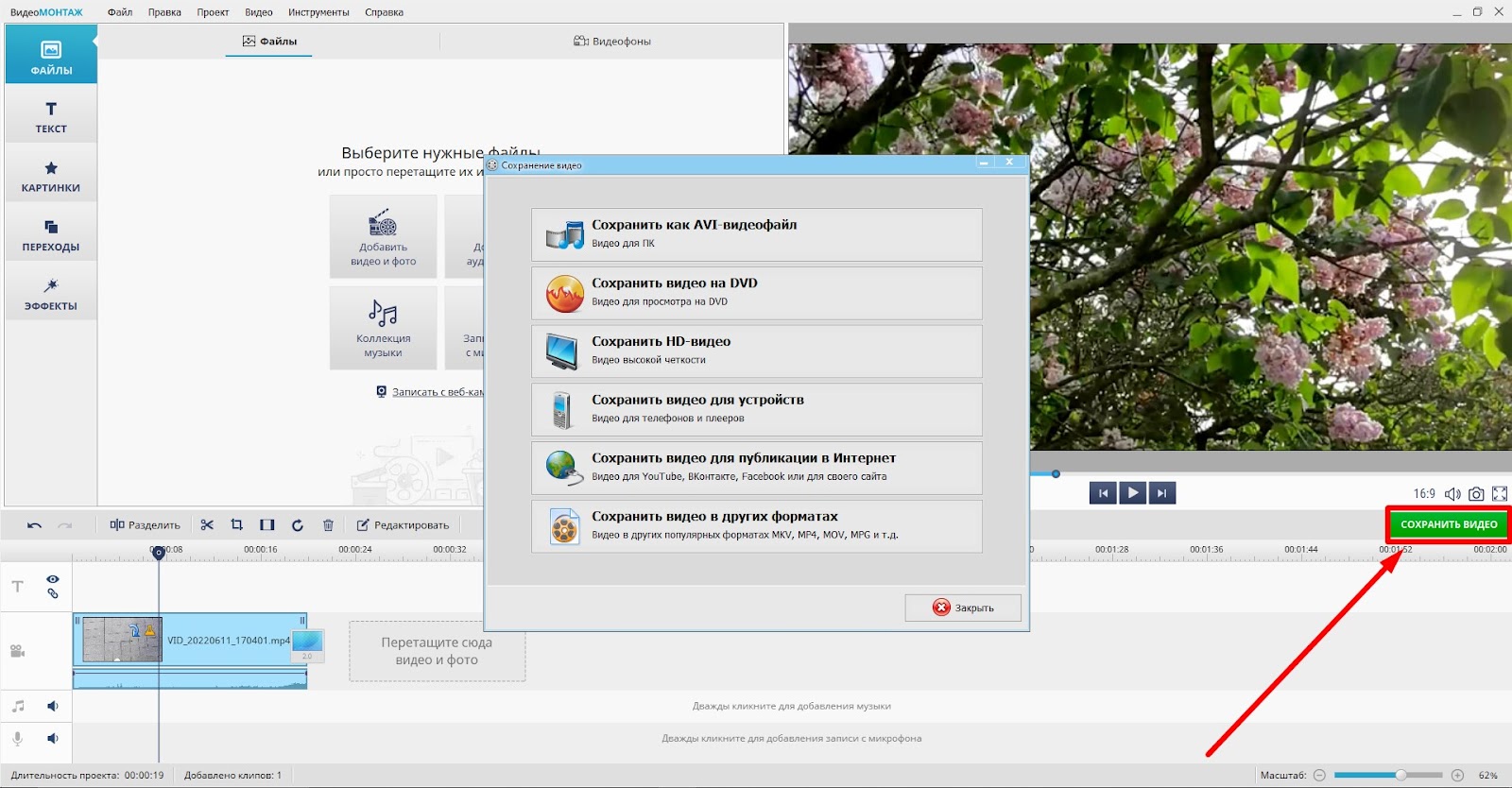Click the green Сохранить видео button
1512x788 pixels.
coord(1449,524)
